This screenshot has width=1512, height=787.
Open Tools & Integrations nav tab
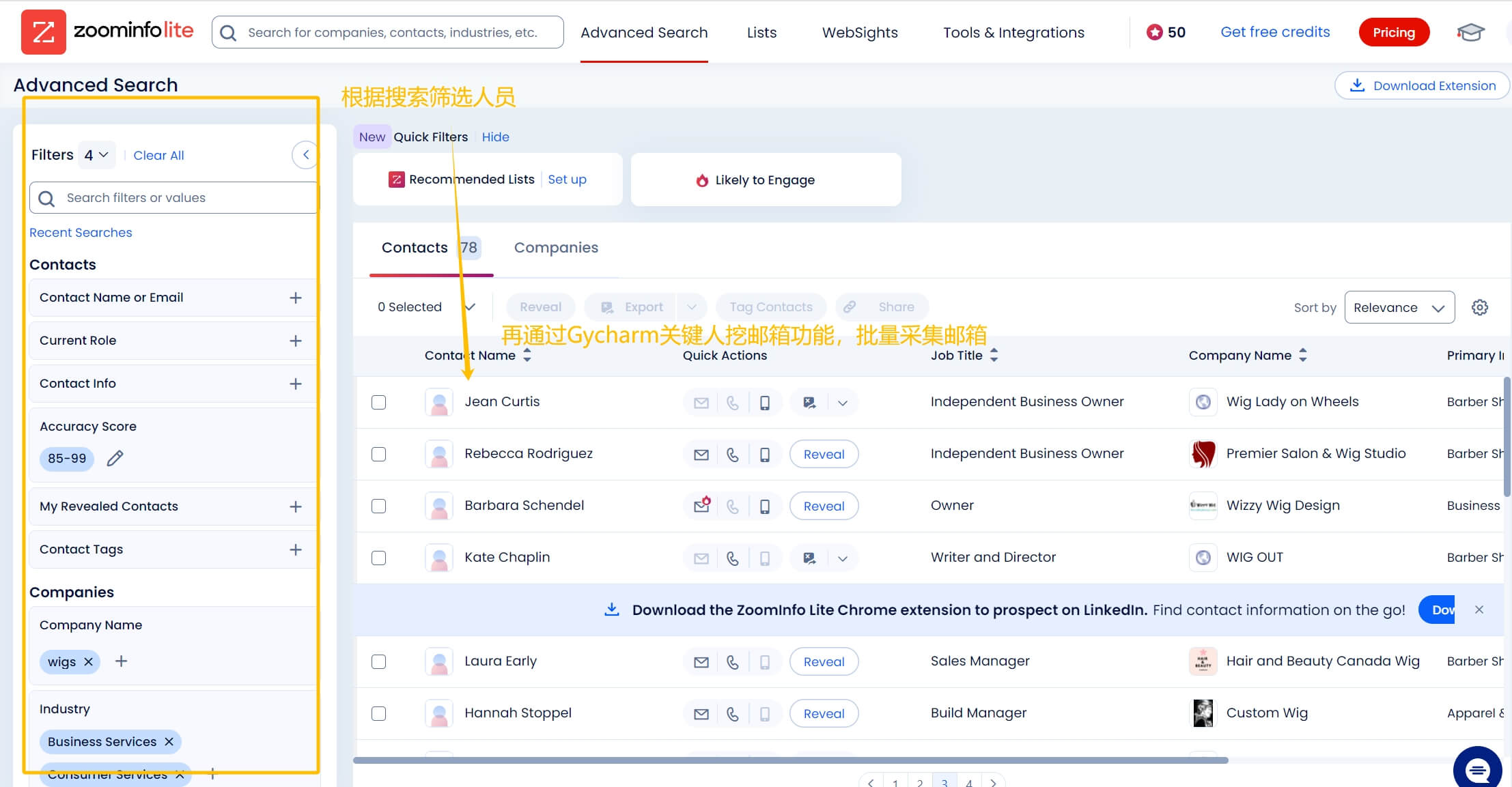[1013, 32]
